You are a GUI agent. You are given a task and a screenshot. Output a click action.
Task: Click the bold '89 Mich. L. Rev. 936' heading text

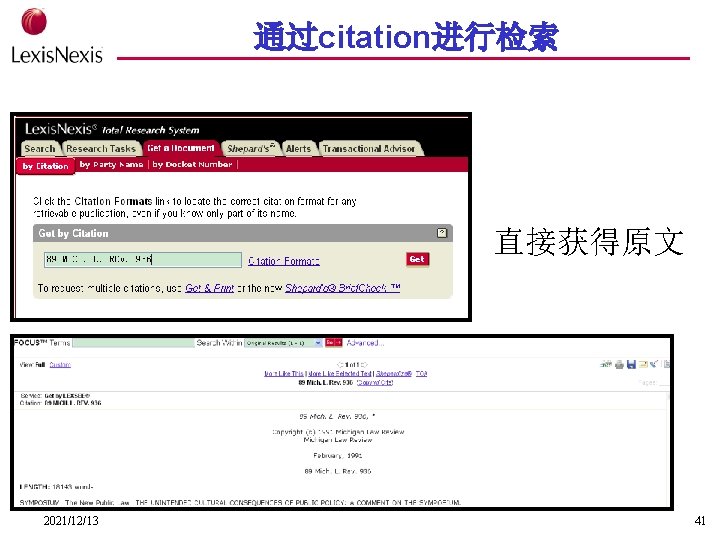pyautogui.click(x=326, y=382)
